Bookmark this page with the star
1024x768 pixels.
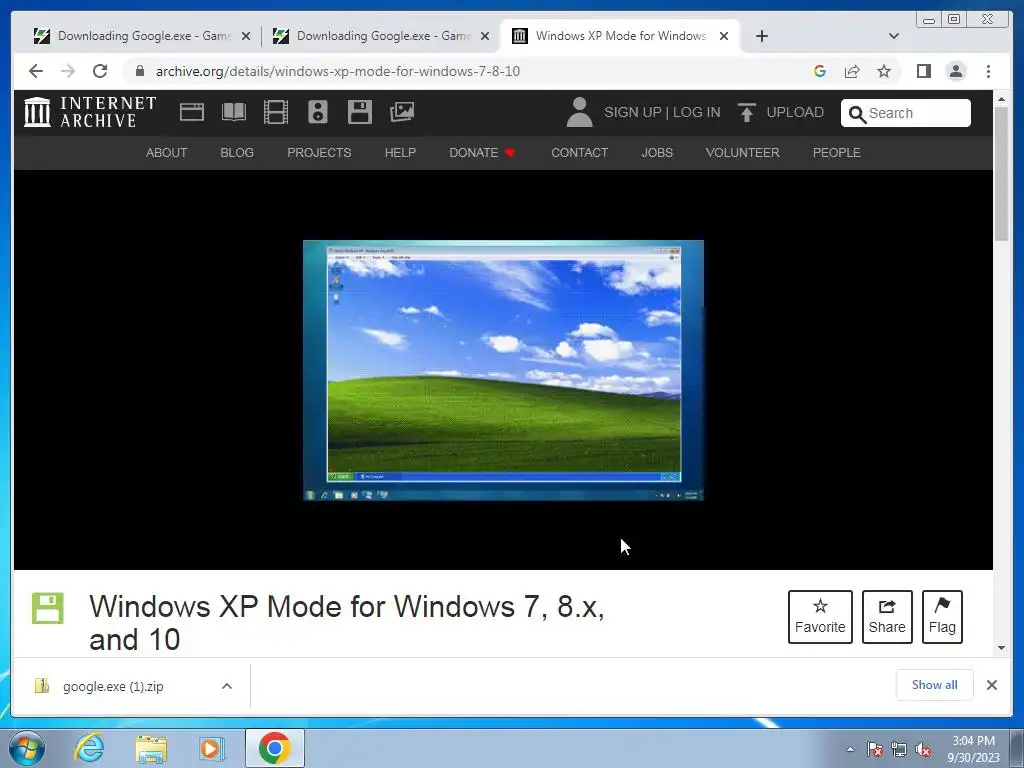tap(884, 71)
